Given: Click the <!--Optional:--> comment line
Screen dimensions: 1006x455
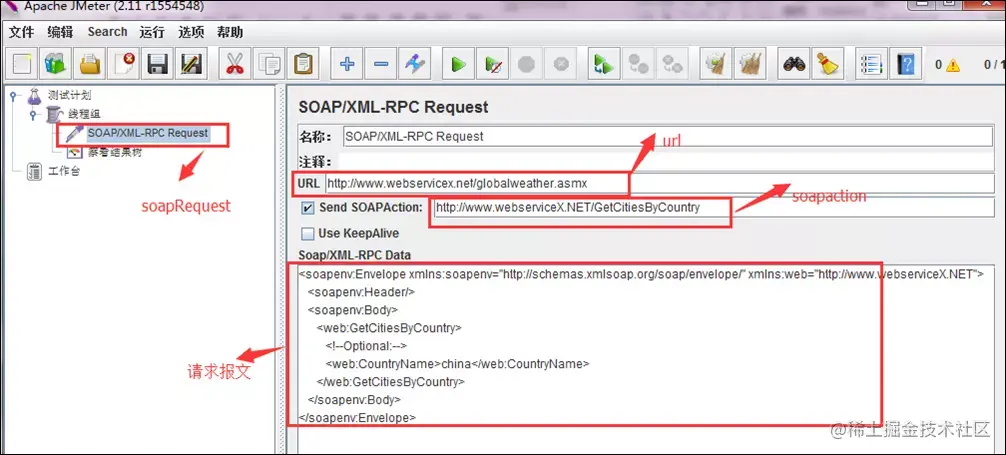Looking at the screenshot, I should [366, 346].
